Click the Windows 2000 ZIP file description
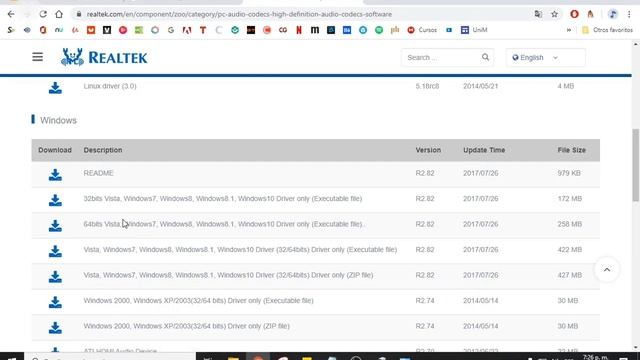The image size is (640, 360). (187, 326)
